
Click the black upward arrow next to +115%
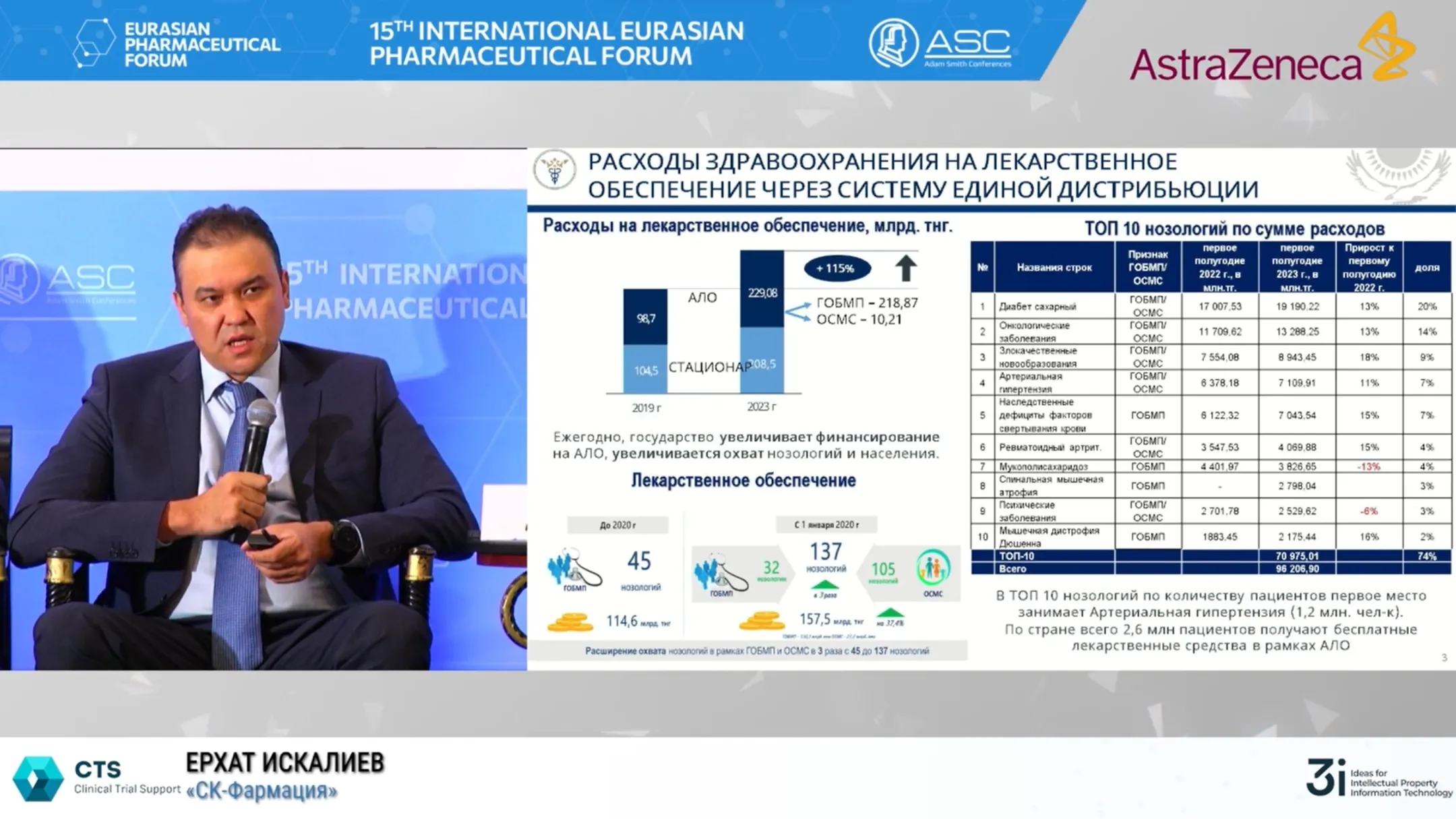coord(905,268)
